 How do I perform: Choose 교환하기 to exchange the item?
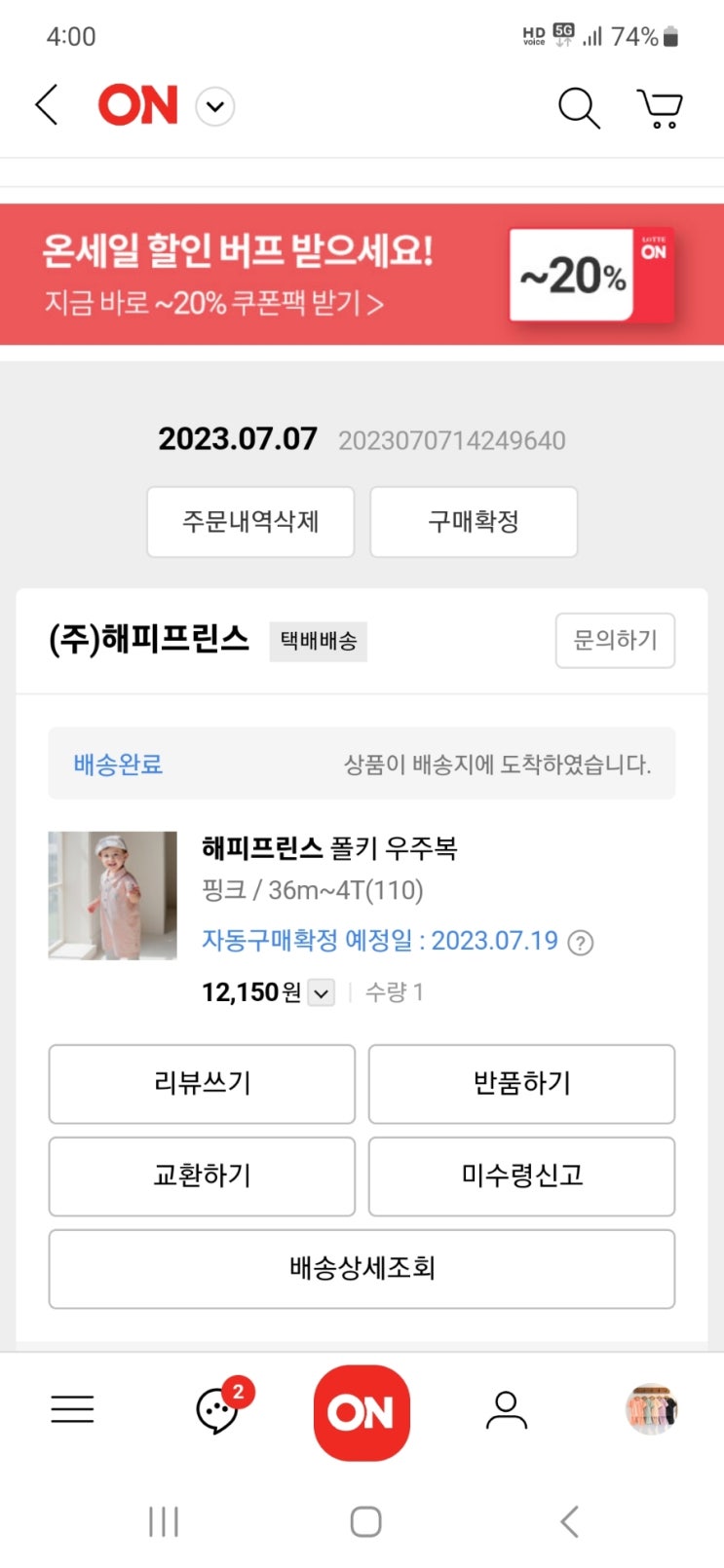(x=202, y=1176)
